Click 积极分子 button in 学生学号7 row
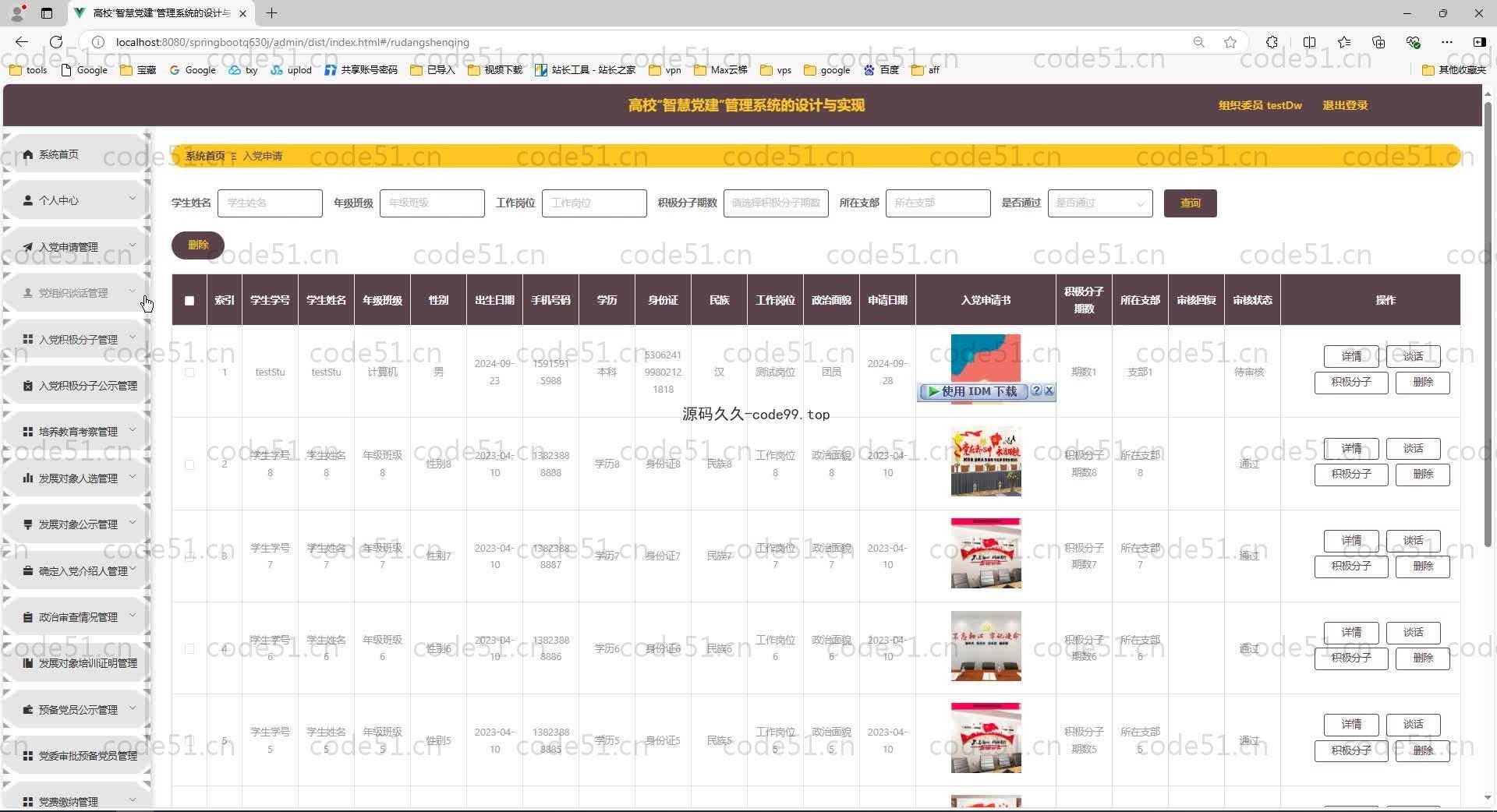 [x=1351, y=567]
